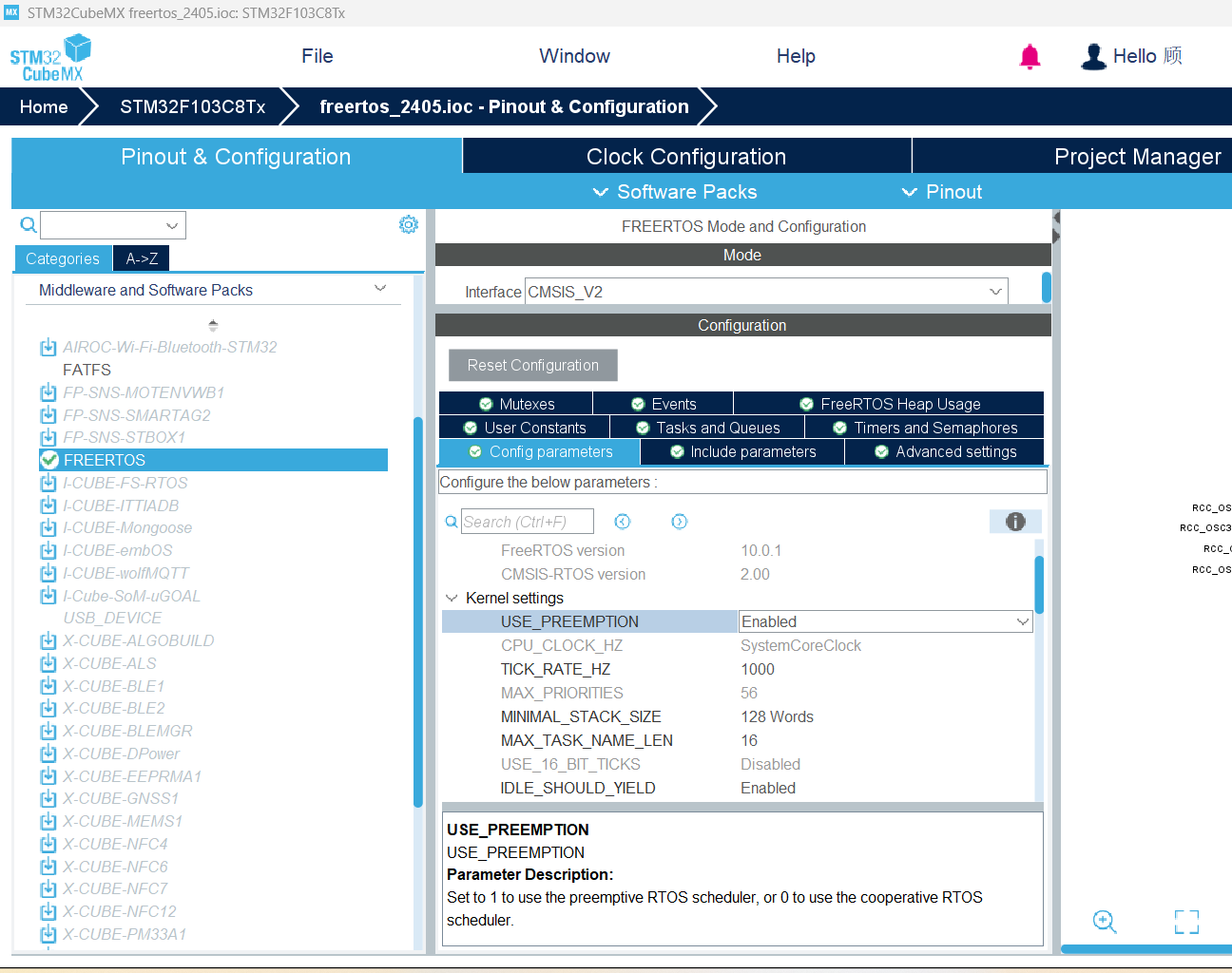Click the fit-to-view frame icon
1232x973 pixels.
[x=1186, y=922]
